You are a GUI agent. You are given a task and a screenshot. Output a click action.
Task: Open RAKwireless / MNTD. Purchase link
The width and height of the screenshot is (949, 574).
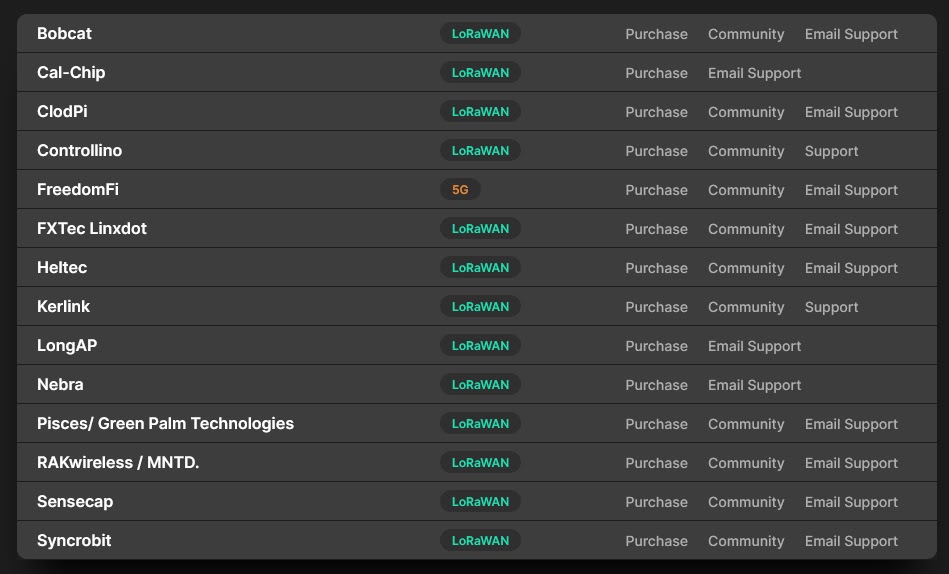click(656, 463)
